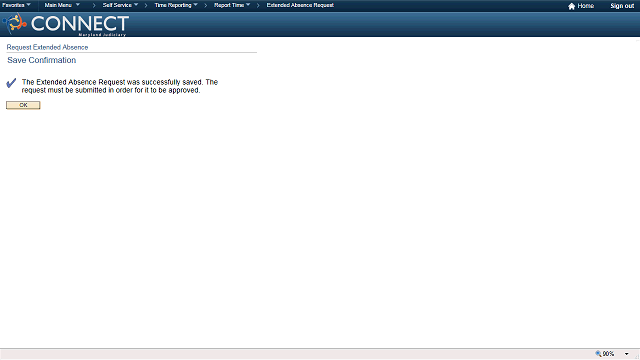Click the Favorites dropdown arrow

[x=29, y=5]
